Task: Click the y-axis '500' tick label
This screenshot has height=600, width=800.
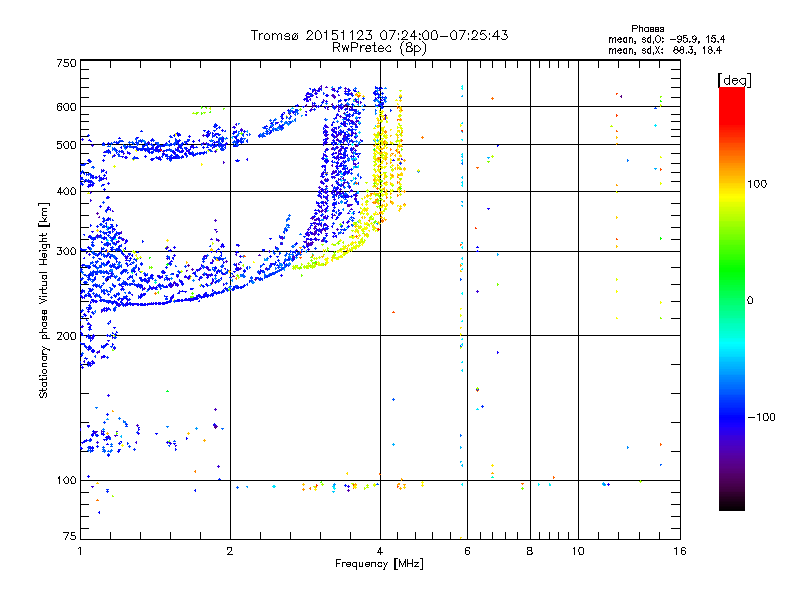Action: coord(66,145)
